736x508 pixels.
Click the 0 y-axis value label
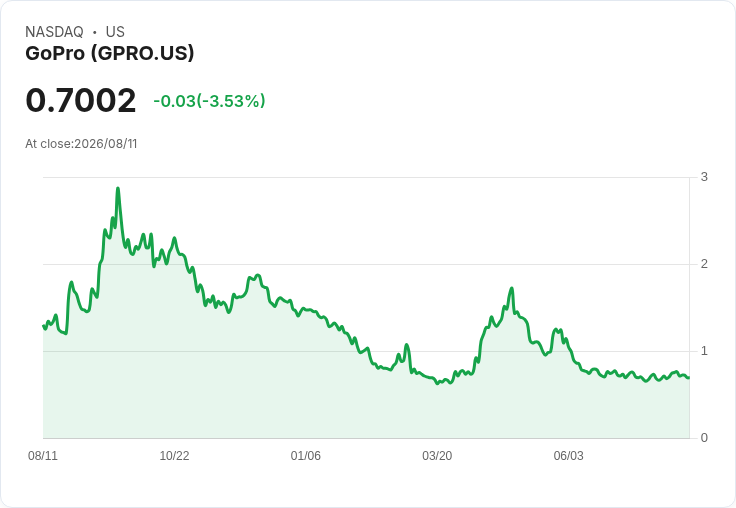(x=704, y=438)
